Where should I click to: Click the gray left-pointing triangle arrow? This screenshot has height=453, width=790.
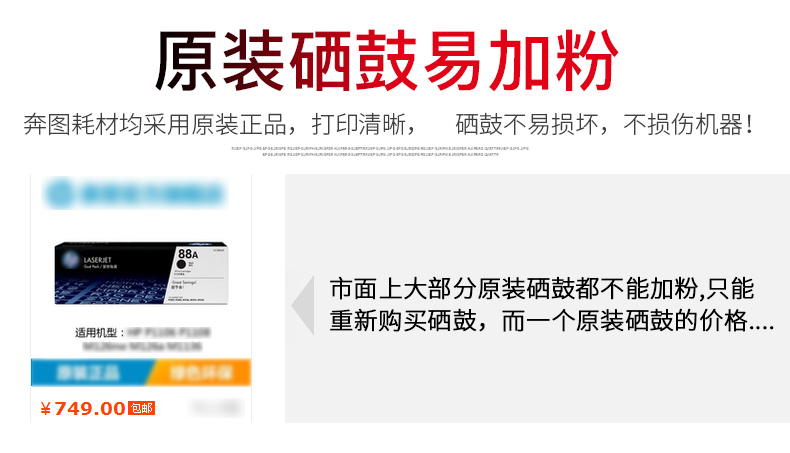click(x=303, y=305)
